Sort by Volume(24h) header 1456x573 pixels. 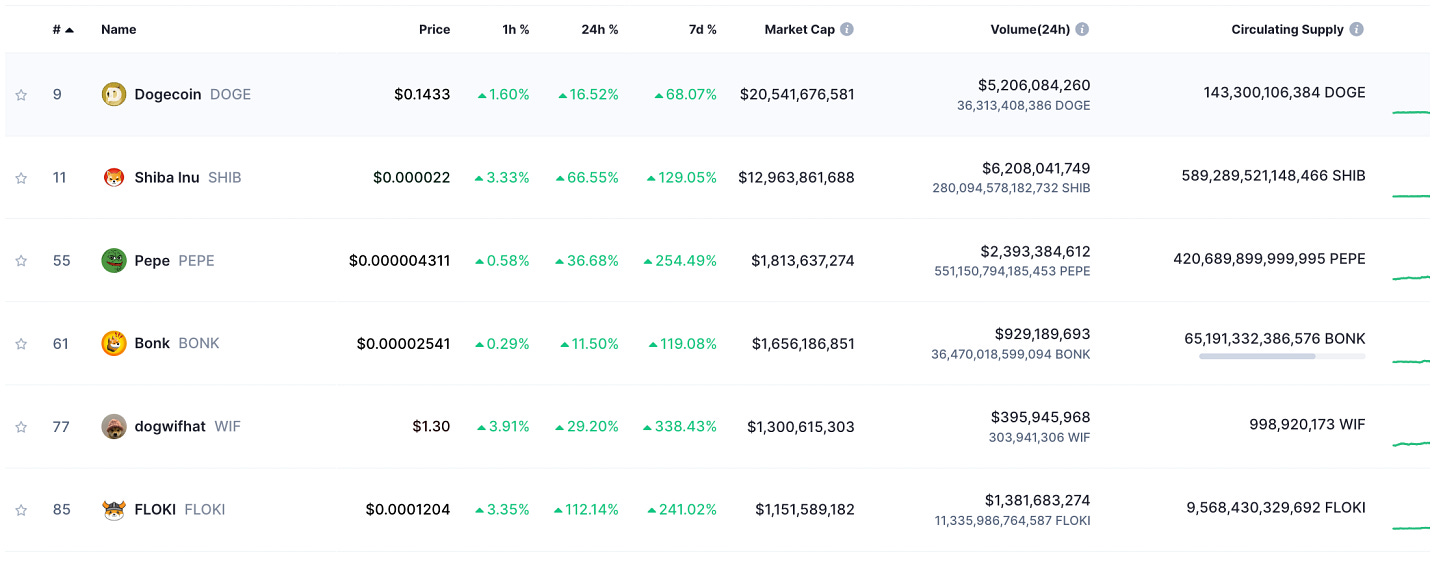pyautogui.click(x=1031, y=30)
